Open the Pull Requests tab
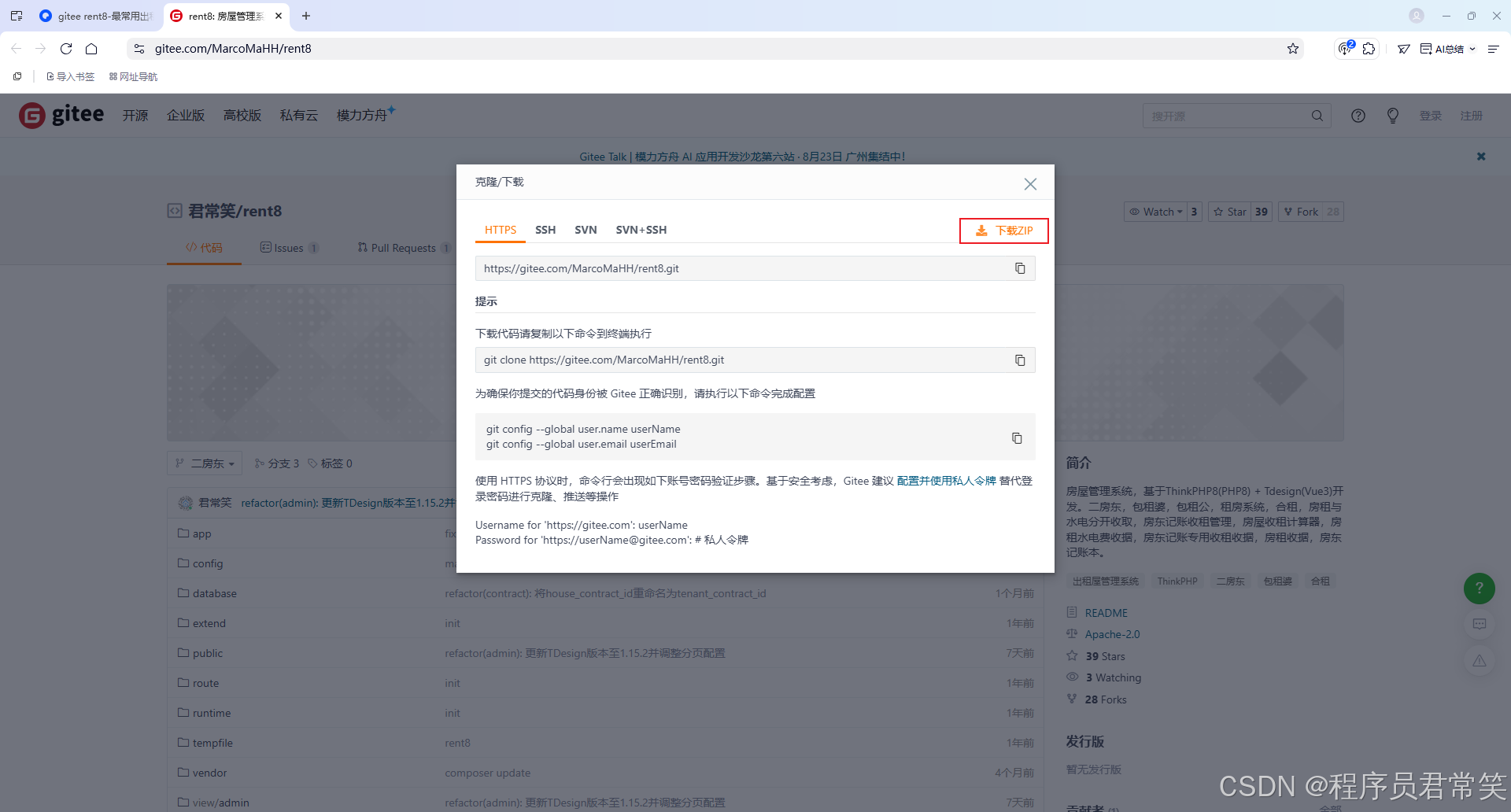Image resolution: width=1511 pixels, height=812 pixels. pyautogui.click(x=404, y=248)
